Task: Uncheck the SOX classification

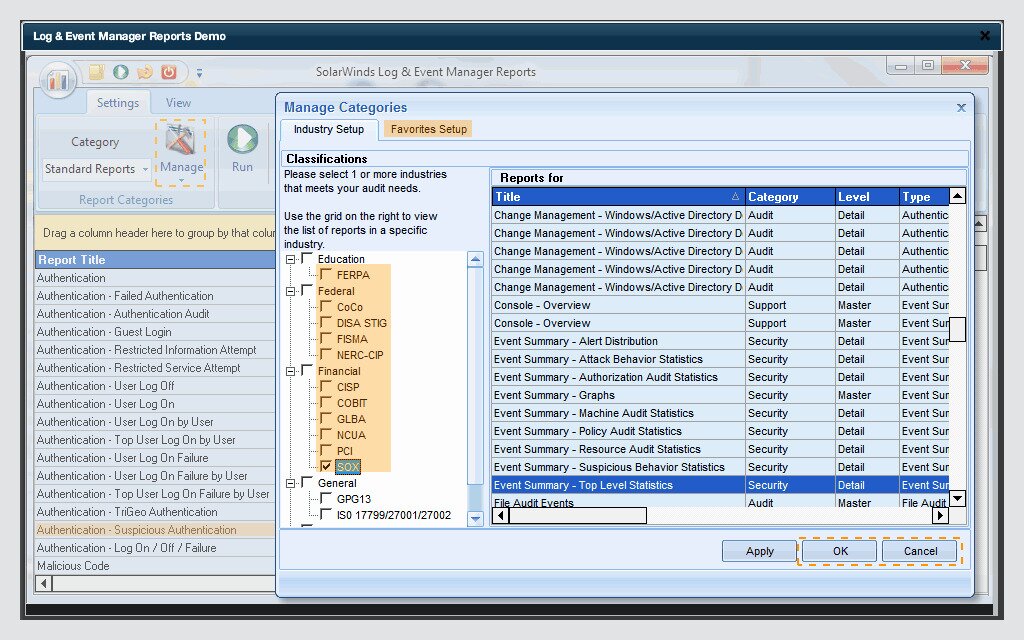Action: pos(325,465)
